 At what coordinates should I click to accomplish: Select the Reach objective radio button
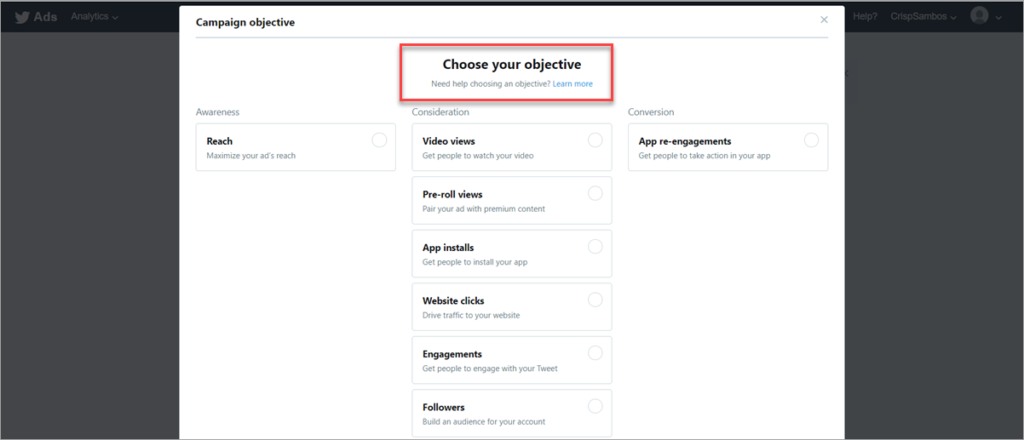point(379,140)
